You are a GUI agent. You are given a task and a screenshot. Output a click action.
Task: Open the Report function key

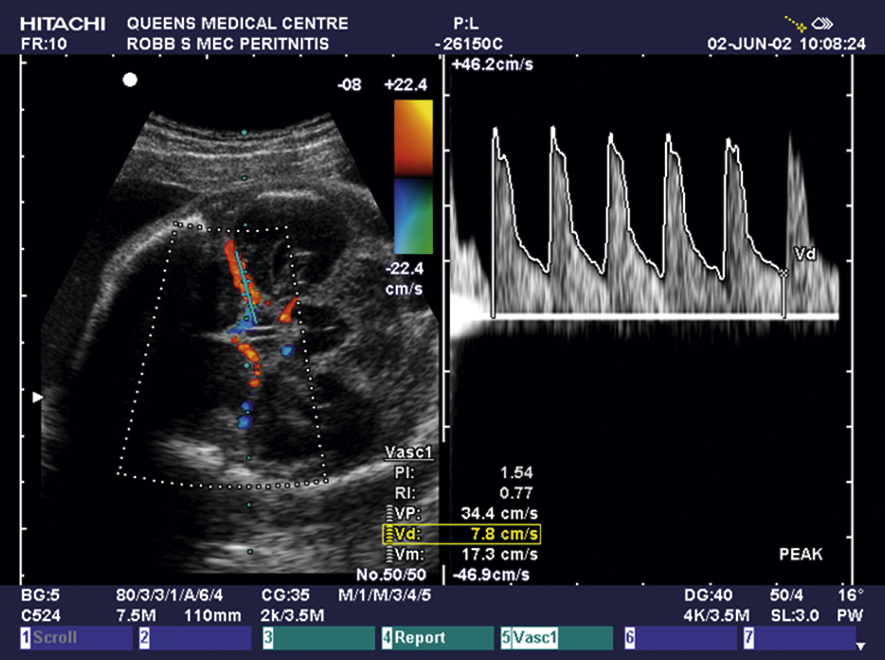[x=437, y=638]
